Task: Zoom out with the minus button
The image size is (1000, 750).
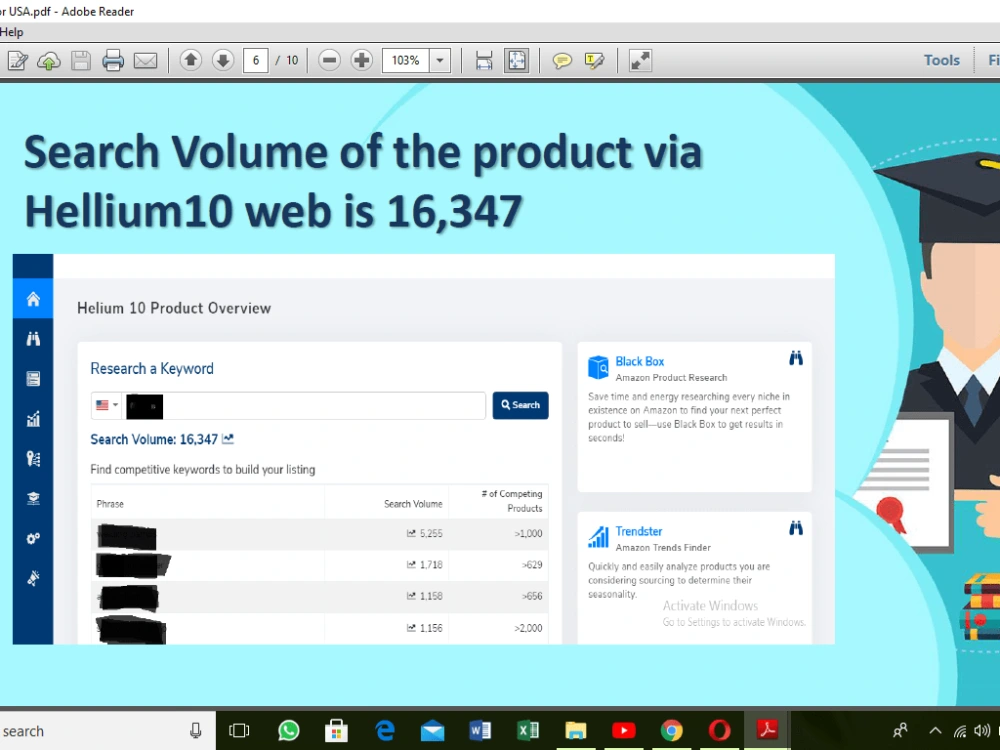Action: click(x=330, y=61)
